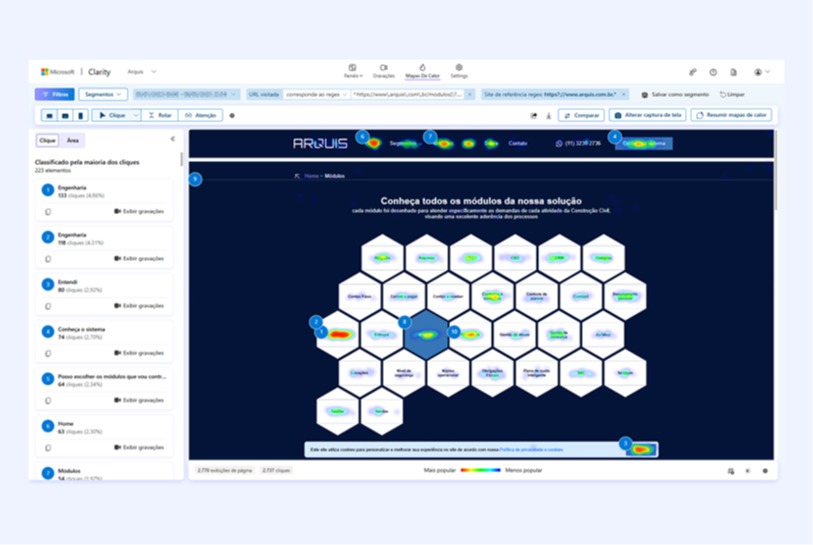Click heatmap marker 8 on blue hexagon
The image size is (813, 545).
click(404, 322)
